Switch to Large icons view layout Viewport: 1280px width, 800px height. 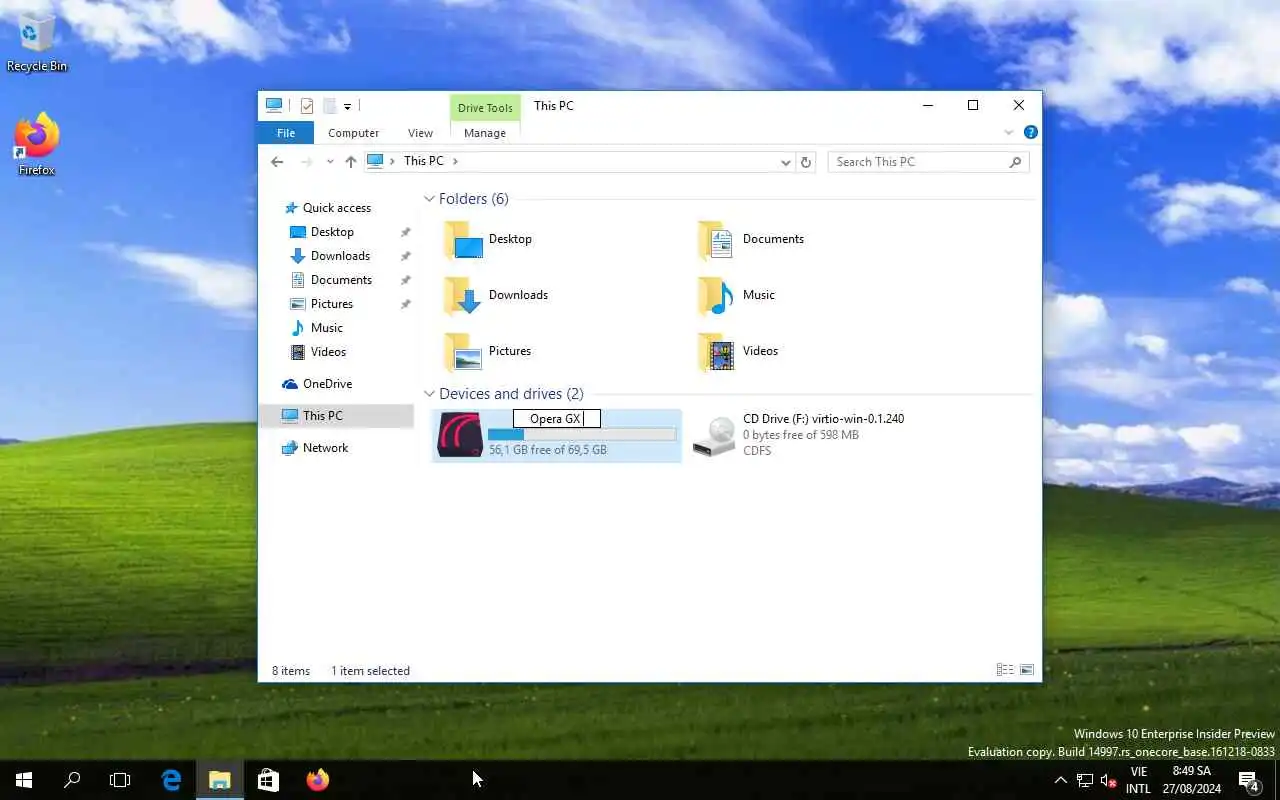coord(1027,670)
